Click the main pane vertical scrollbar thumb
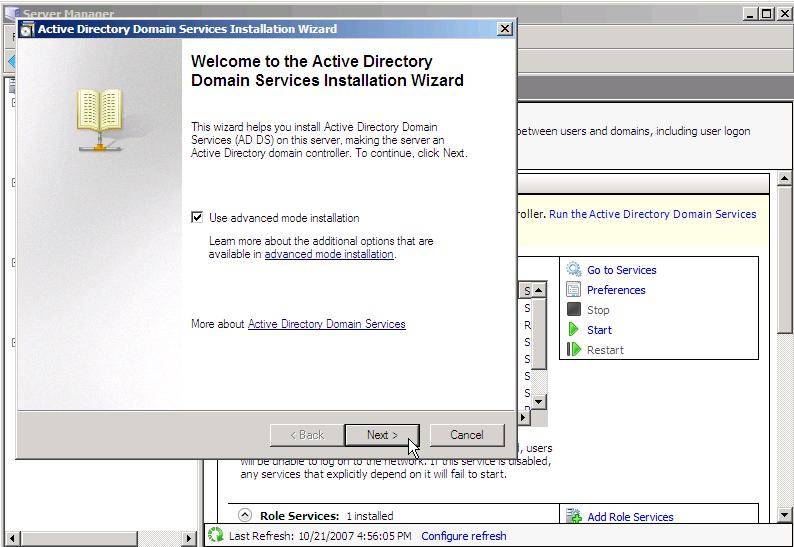794x547 pixels. pyautogui.click(x=784, y=259)
